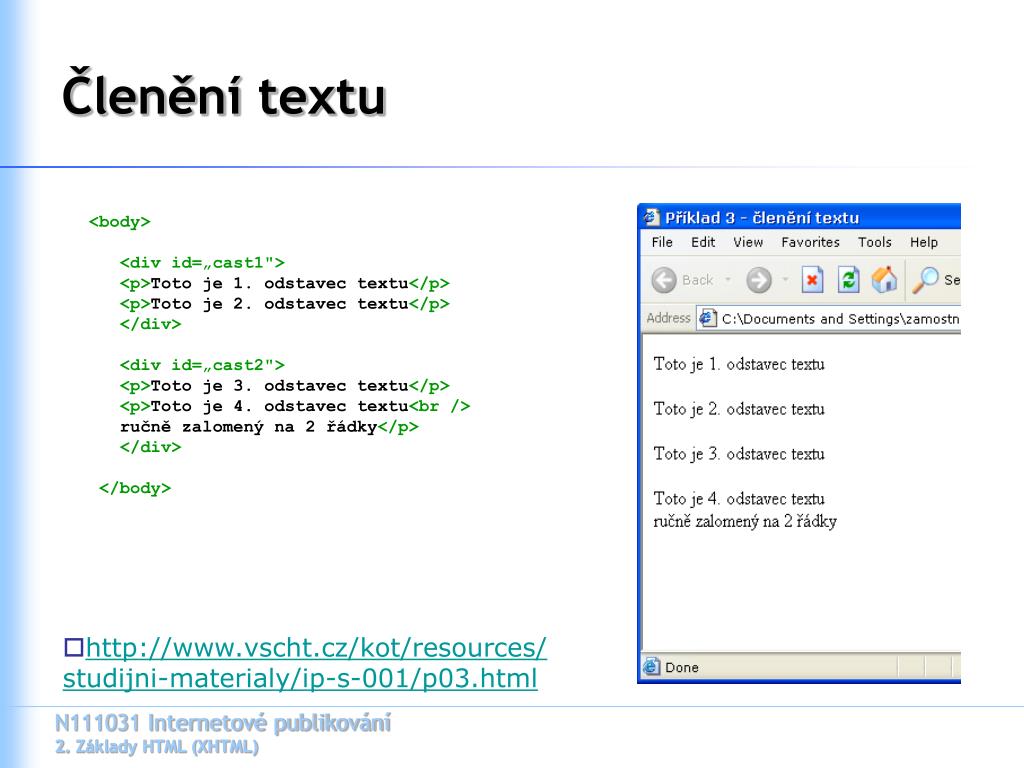Viewport: 1024px width, 768px height.
Task: Click the browser title 'Příklad 3 - členění textu'
Action: point(761,217)
